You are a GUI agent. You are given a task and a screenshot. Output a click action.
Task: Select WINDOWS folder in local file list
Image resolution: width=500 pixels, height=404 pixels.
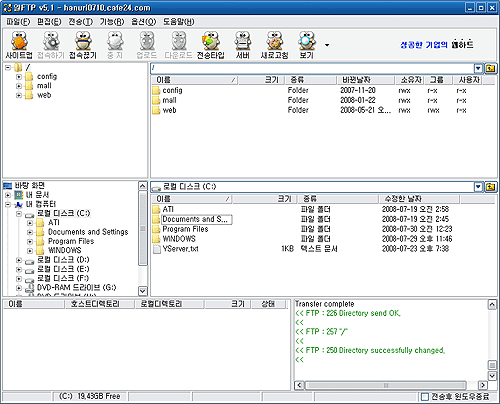tap(179, 239)
